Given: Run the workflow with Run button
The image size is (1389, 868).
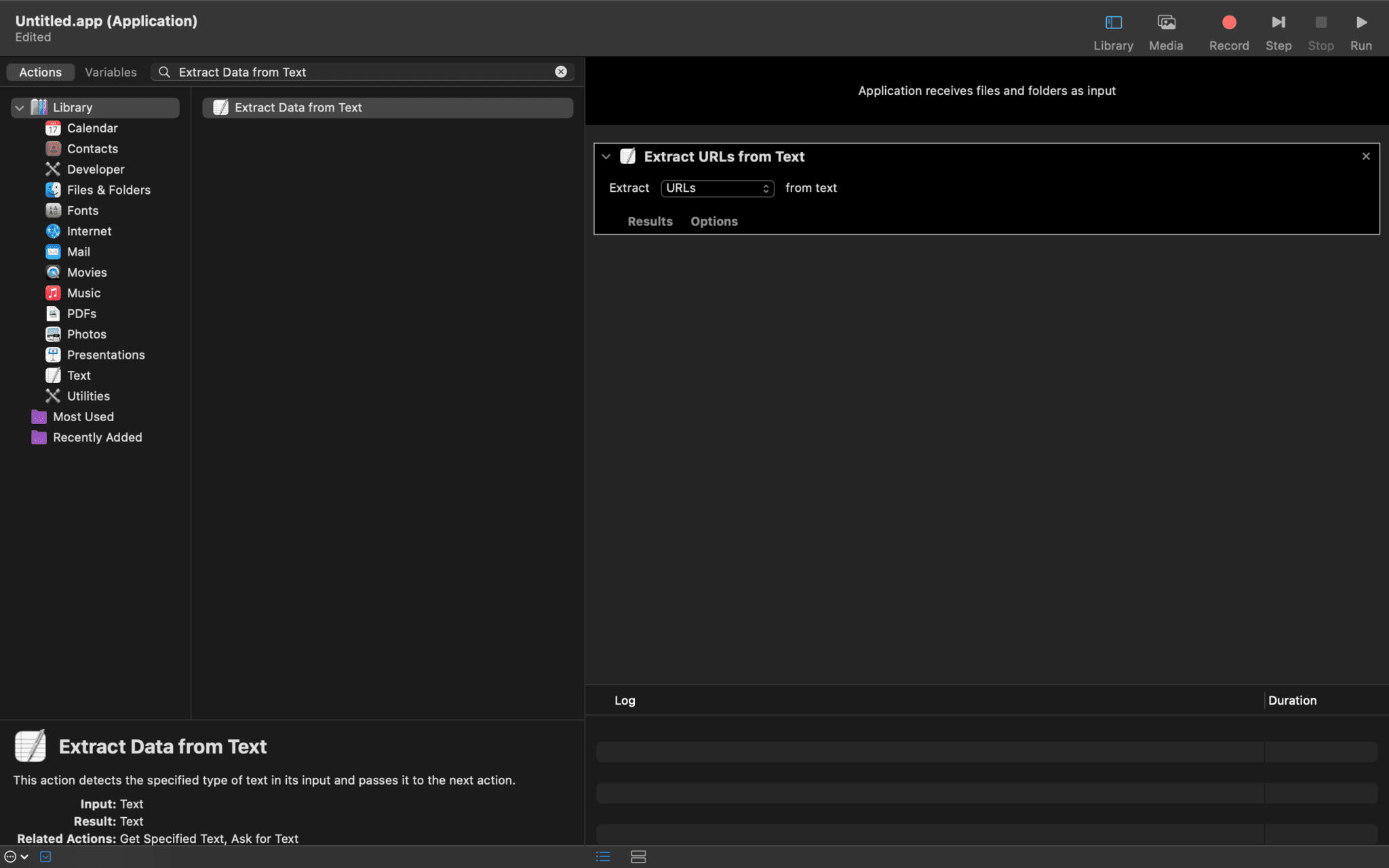Looking at the screenshot, I should pos(1361,23).
